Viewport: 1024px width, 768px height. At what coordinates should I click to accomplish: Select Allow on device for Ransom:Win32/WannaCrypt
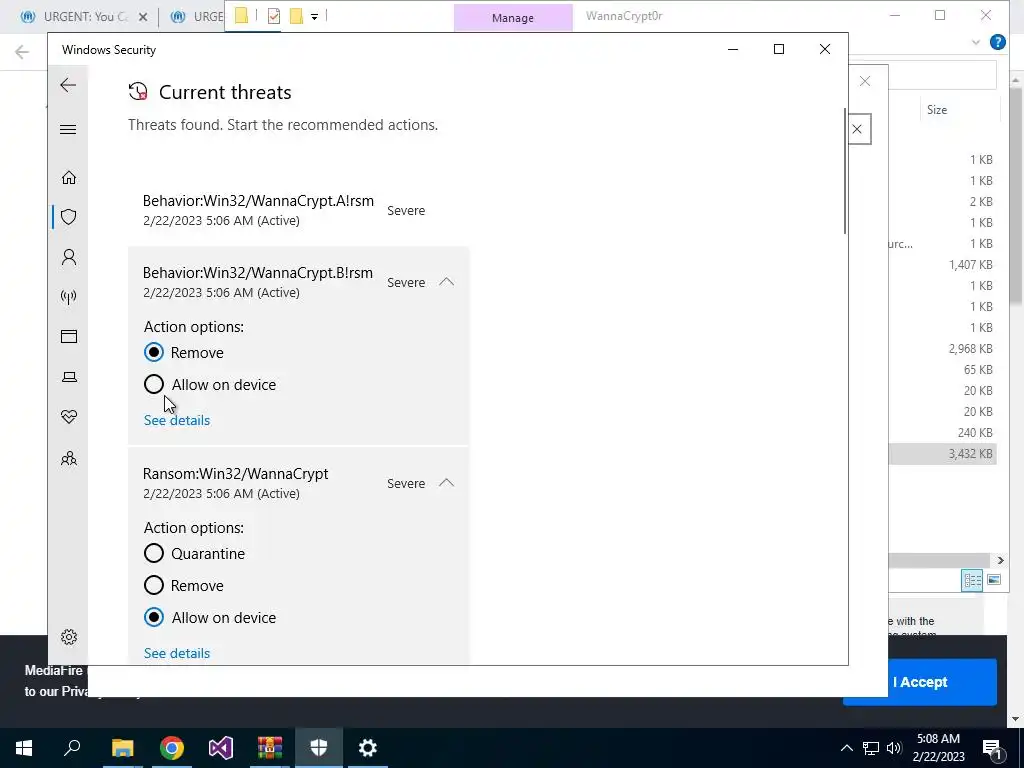tap(153, 617)
